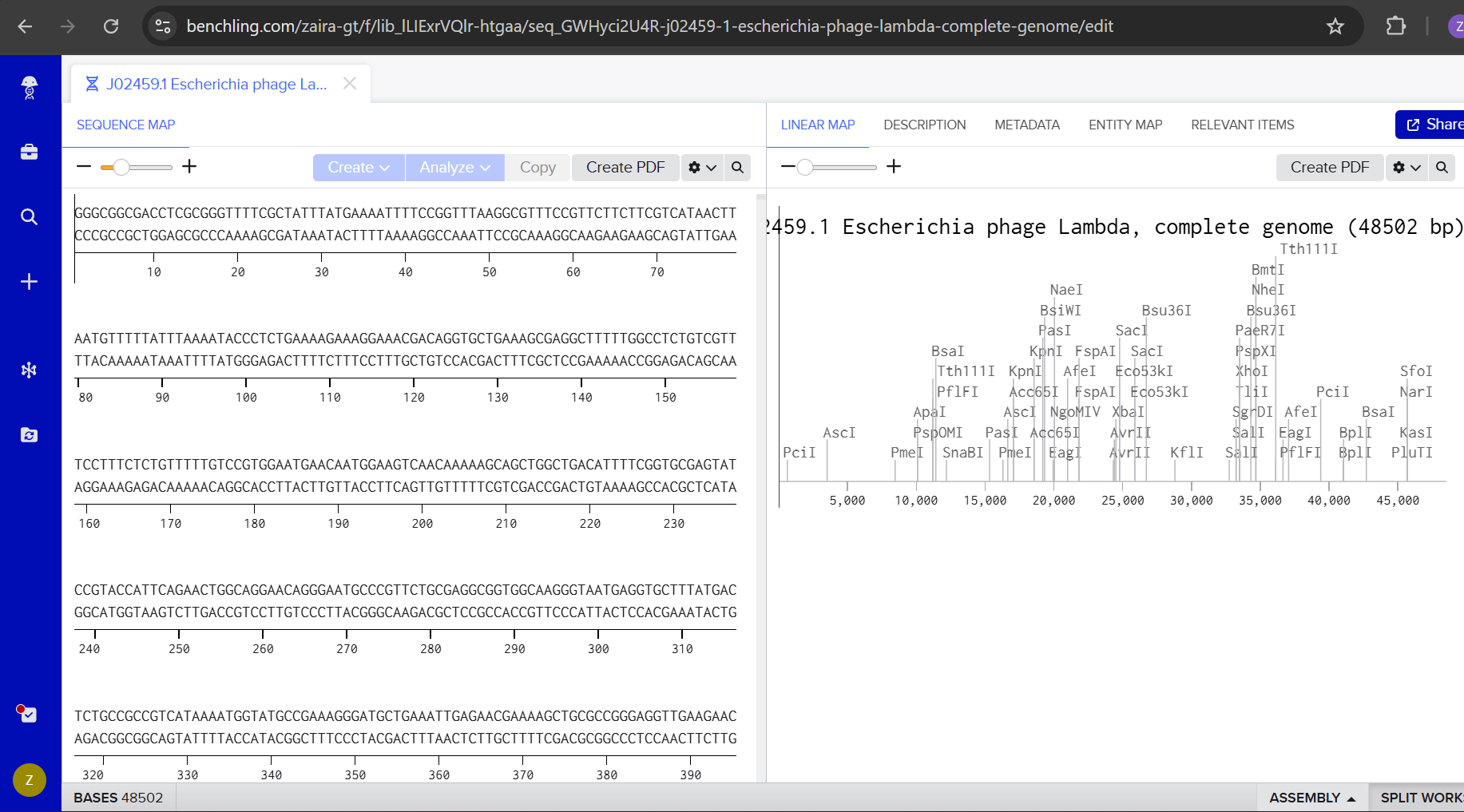The image size is (1464, 812).
Task: Switch to RELEVANT ITEMS tab
Action: click(x=1243, y=125)
